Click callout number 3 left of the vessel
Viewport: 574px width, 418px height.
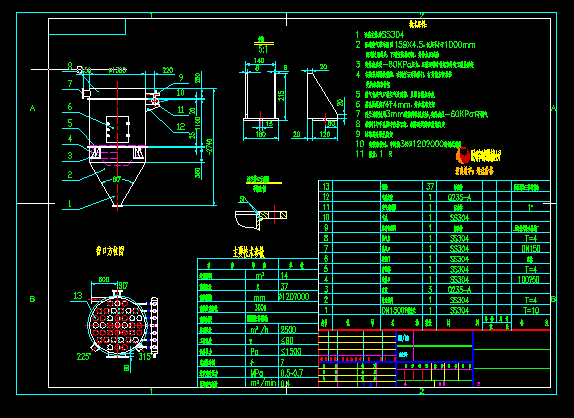coord(70,156)
